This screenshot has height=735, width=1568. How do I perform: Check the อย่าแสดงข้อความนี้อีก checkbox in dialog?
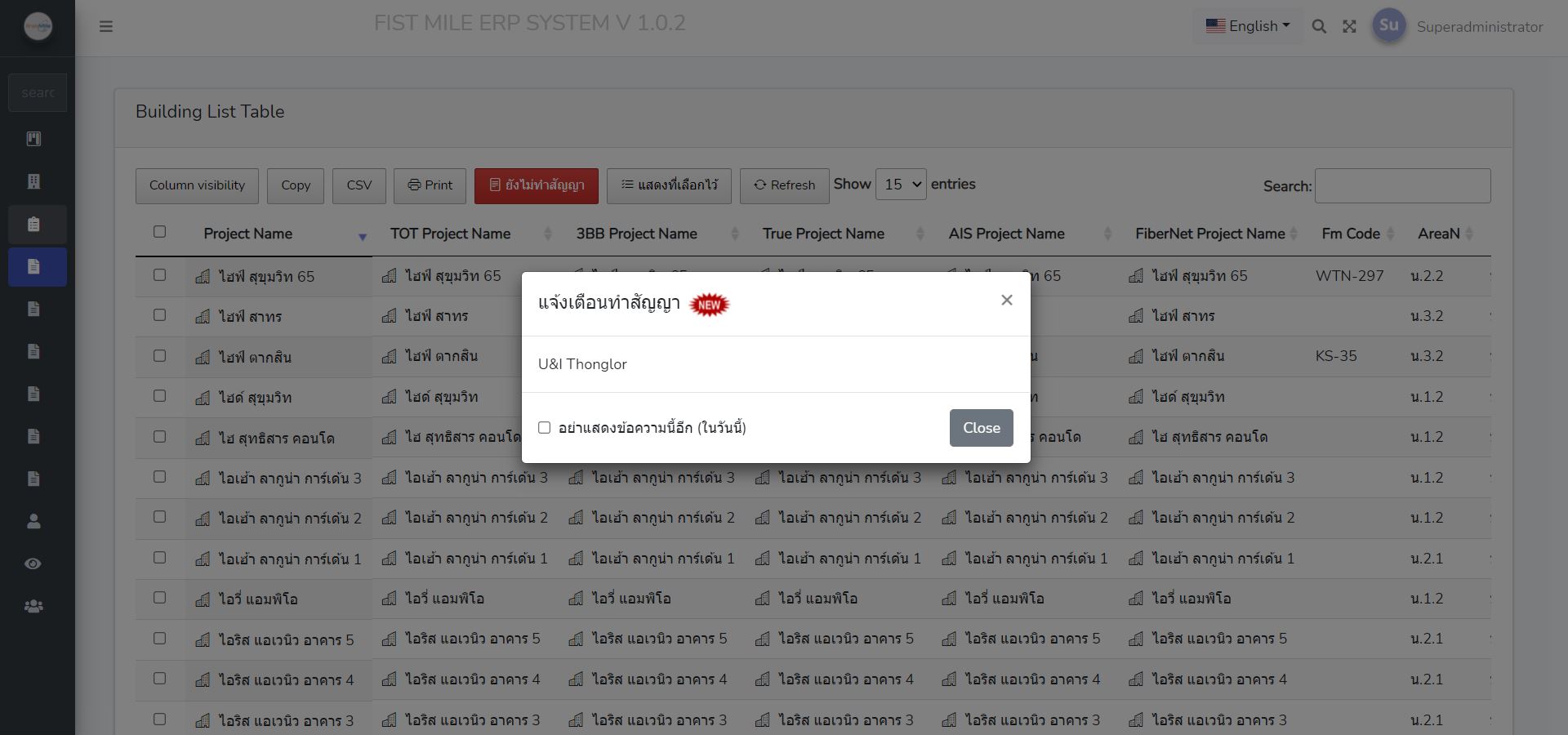[x=544, y=427]
